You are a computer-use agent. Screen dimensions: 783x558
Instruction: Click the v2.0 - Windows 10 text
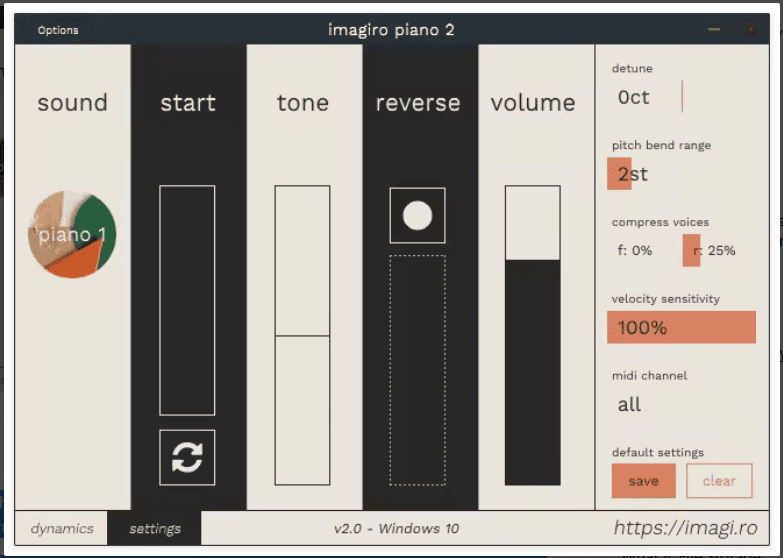coord(396,529)
